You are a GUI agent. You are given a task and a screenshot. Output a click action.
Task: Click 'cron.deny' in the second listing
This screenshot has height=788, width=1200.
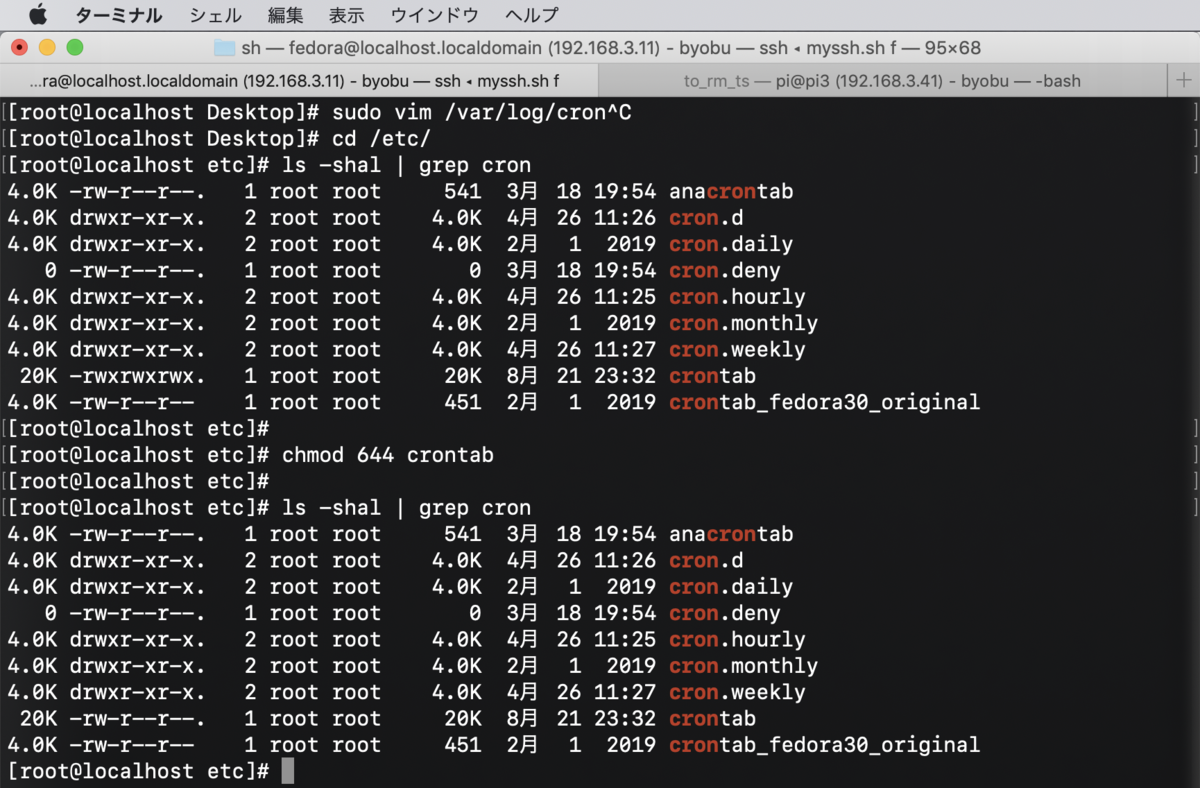(x=725, y=613)
